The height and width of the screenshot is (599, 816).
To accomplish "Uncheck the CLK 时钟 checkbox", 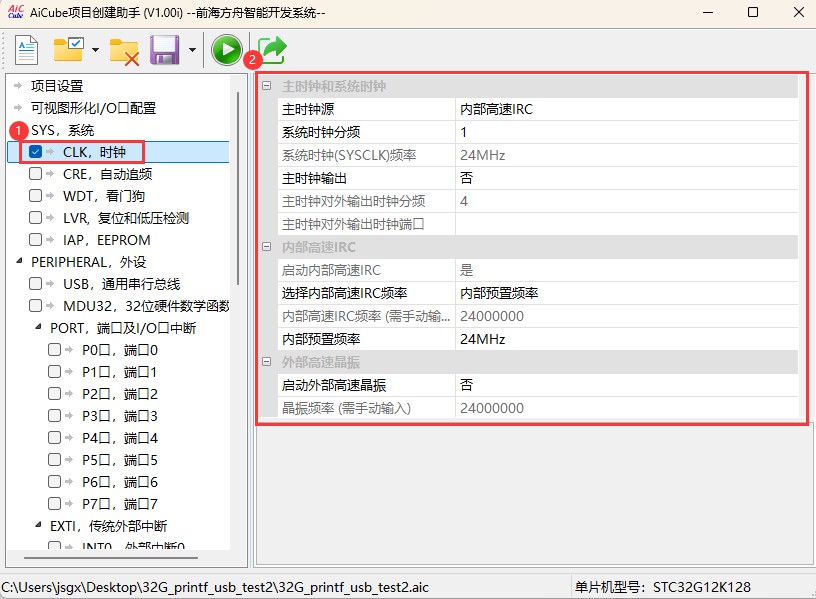I will pyautogui.click(x=35, y=152).
